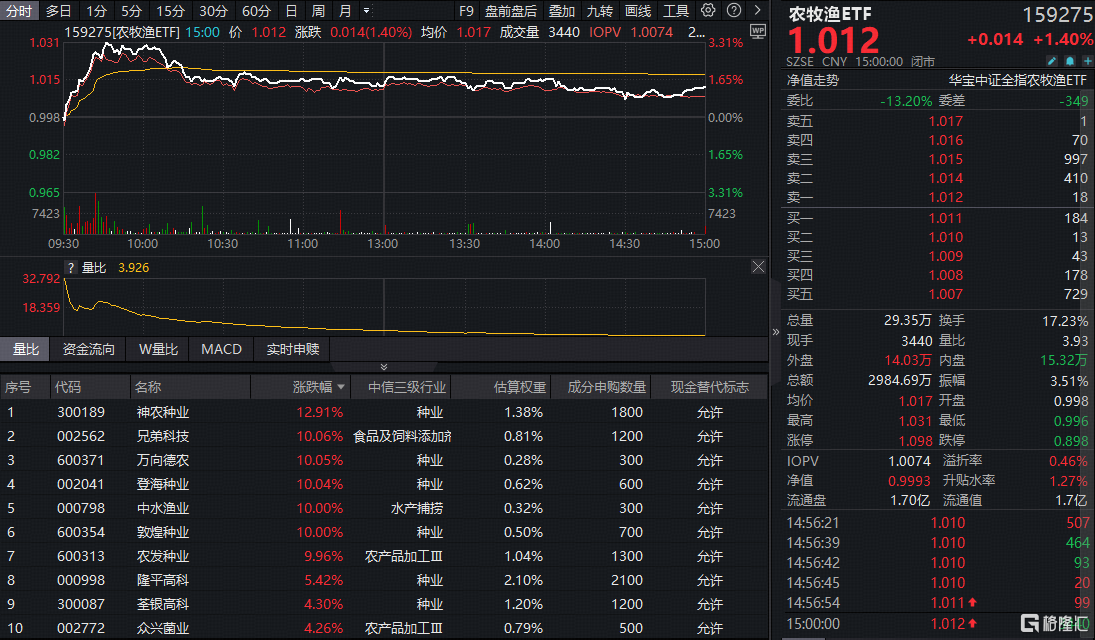
Task: Select the 60分 period
Action: coord(256,11)
